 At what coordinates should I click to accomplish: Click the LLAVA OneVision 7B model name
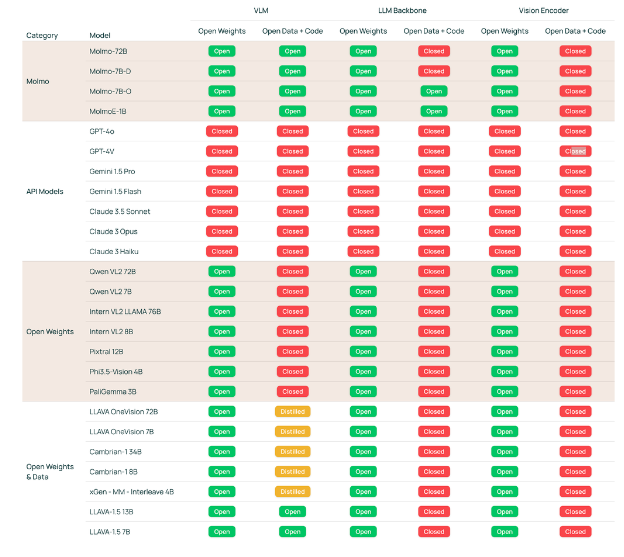[122, 432]
